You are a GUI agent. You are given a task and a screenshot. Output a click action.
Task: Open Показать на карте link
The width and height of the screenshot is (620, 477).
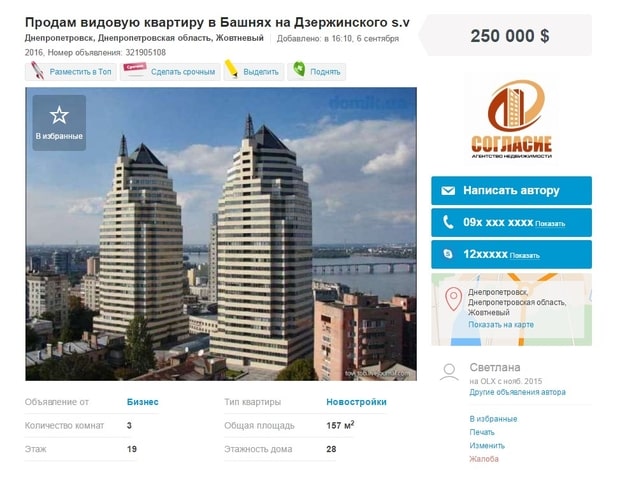[501, 325]
